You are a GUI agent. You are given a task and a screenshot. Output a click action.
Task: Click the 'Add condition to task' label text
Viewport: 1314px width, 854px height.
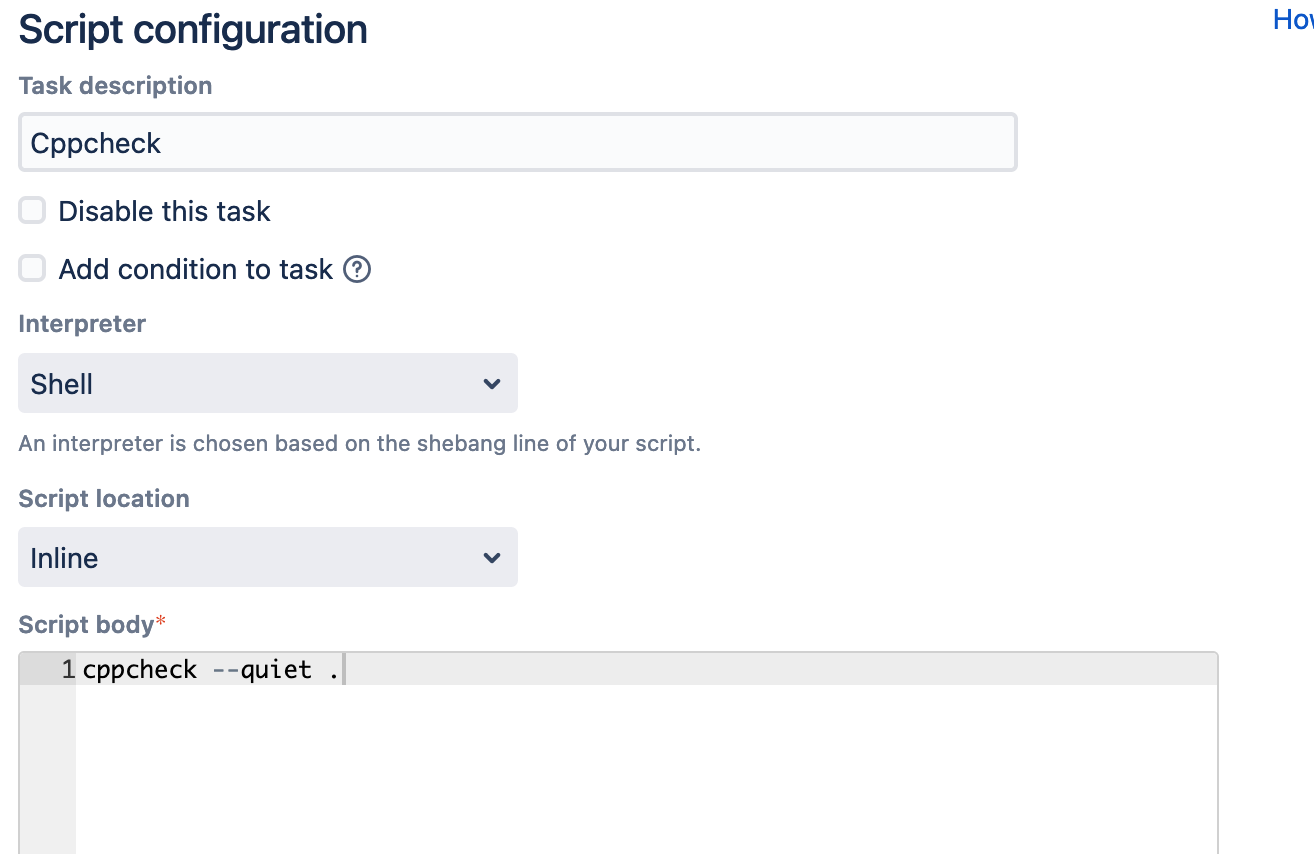[x=196, y=270]
